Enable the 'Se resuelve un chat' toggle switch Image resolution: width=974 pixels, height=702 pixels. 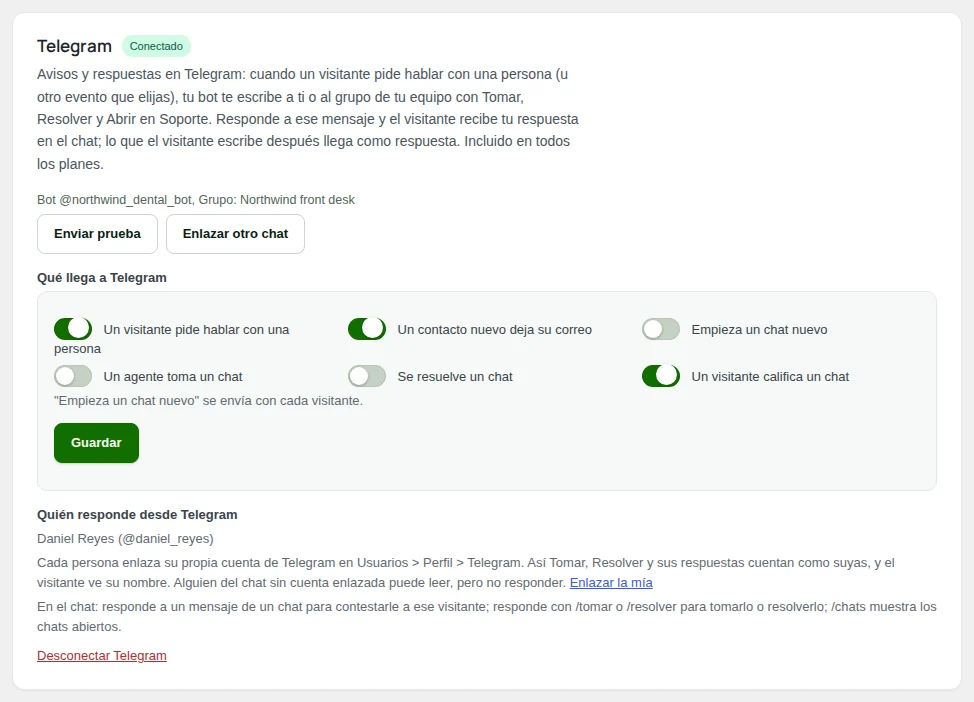coord(366,376)
